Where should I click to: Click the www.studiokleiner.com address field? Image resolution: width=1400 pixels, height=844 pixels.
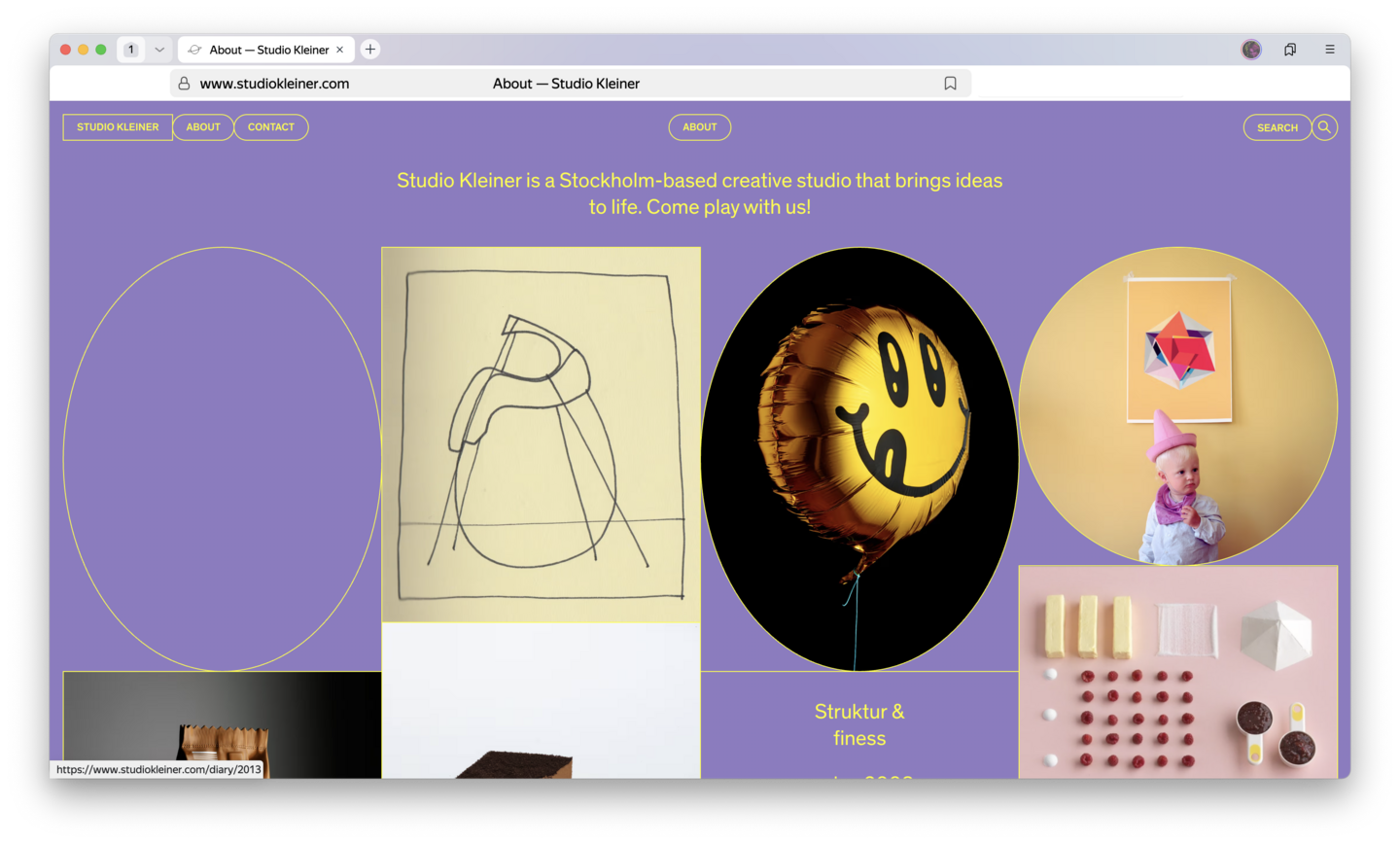[x=571, y=84]
